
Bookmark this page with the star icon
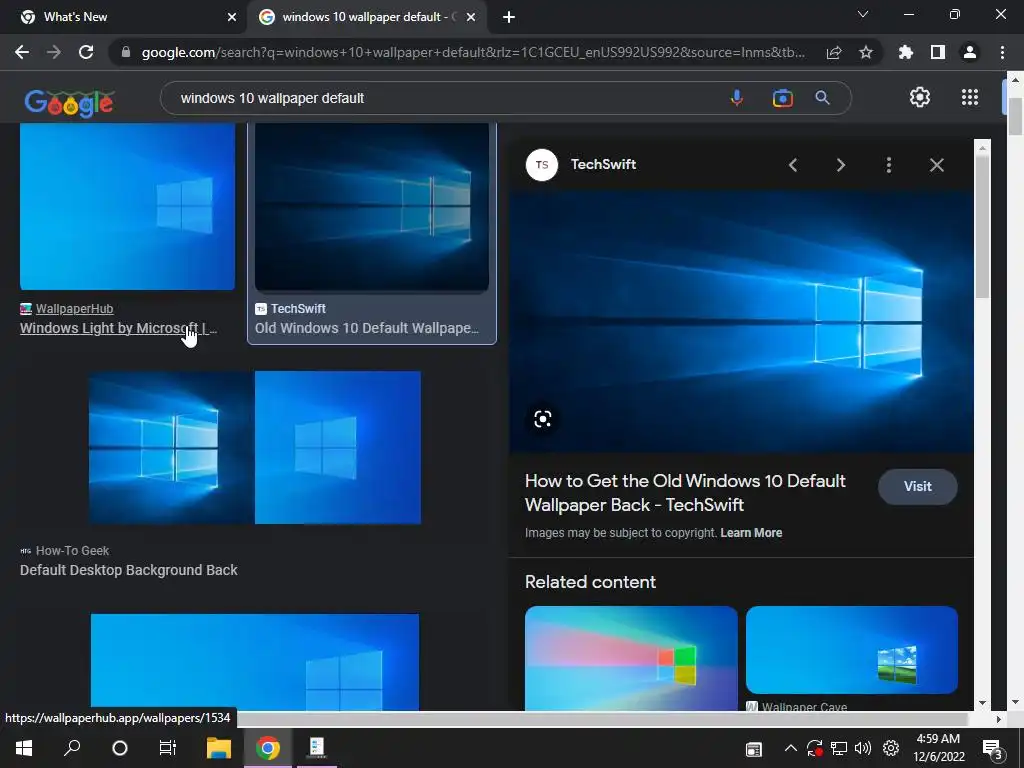click(865, 52)
